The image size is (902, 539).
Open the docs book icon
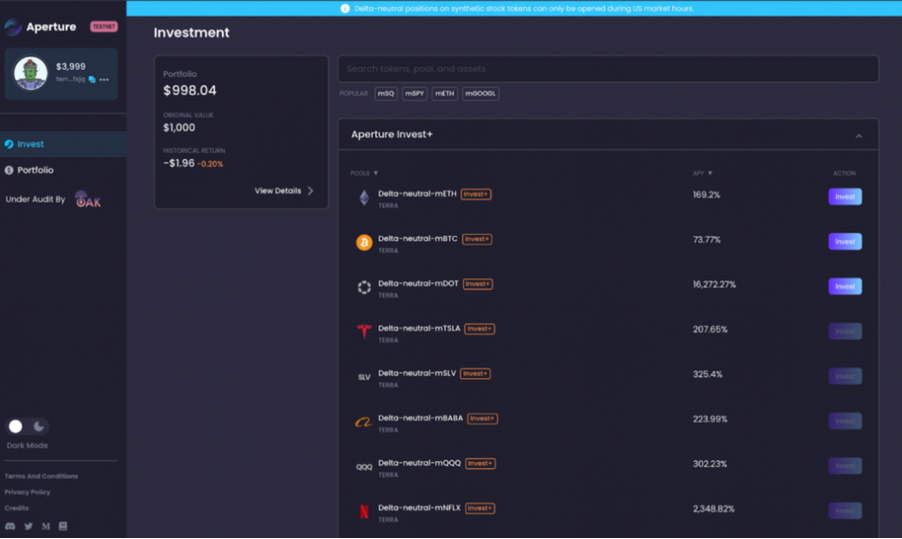click(x=63, y=526)
